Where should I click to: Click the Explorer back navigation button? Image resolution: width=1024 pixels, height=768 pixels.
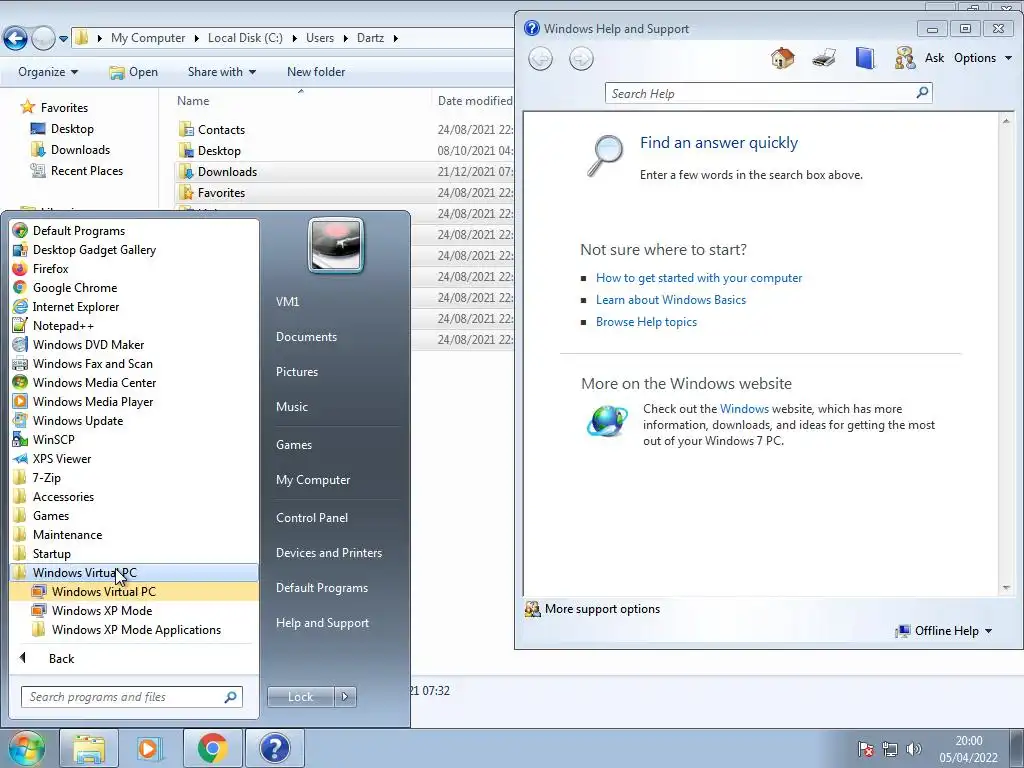point(15,38)
